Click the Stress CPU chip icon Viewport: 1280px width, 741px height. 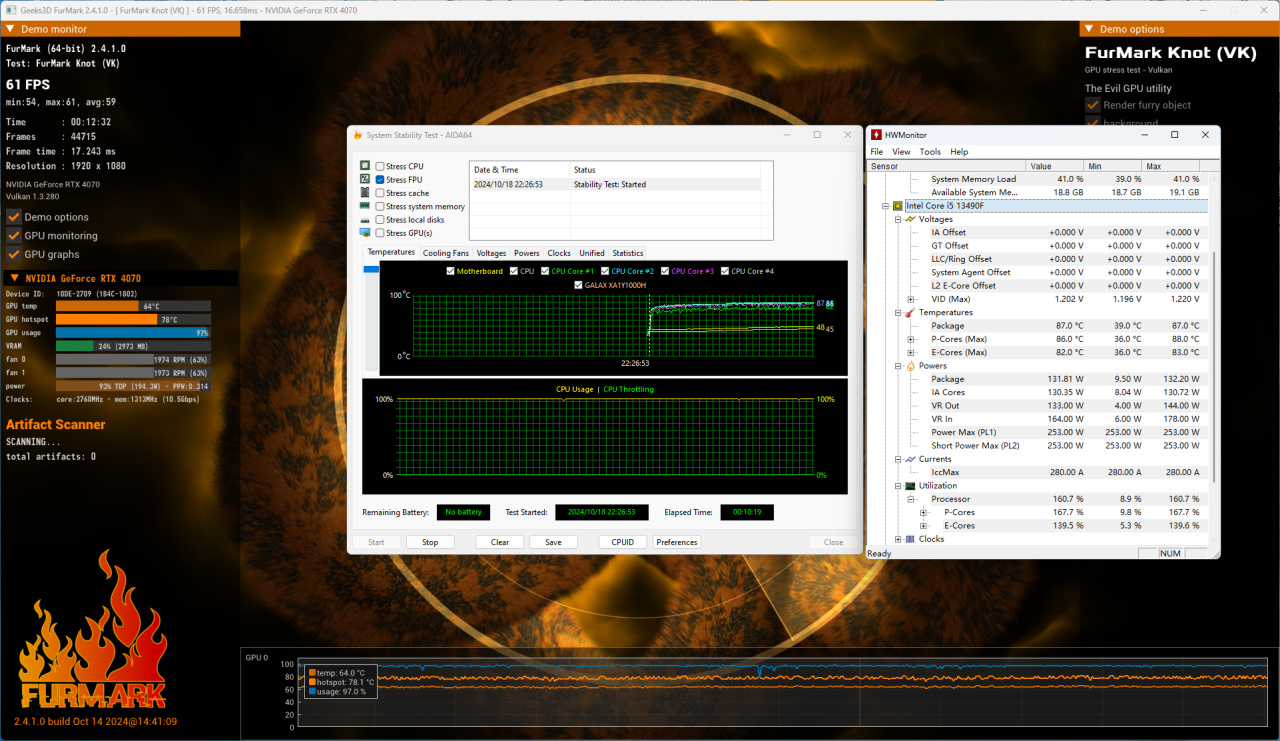365,166
